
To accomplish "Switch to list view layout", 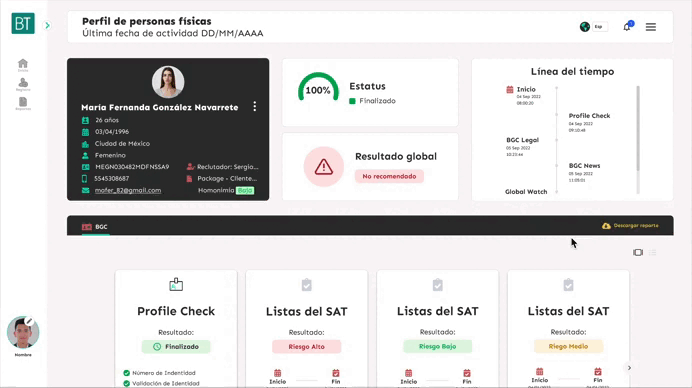I will [x=653, y=252].
